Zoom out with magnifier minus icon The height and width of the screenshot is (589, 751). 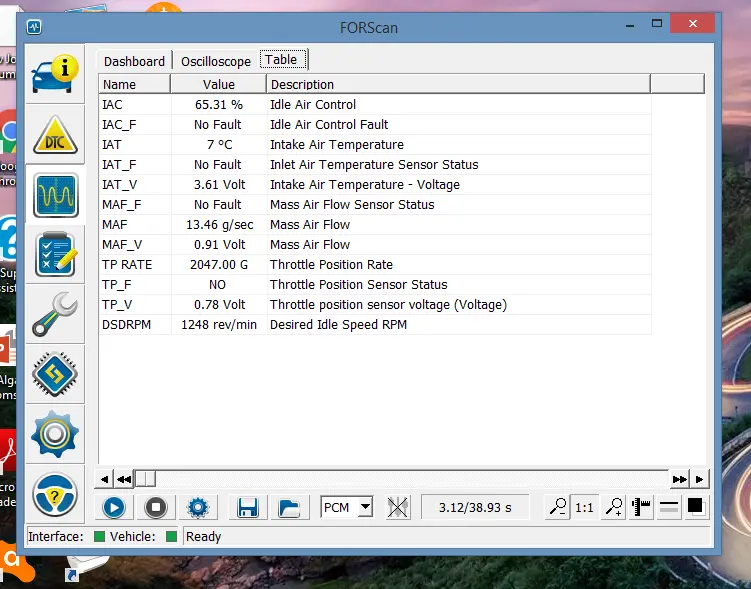click(558, 507)
